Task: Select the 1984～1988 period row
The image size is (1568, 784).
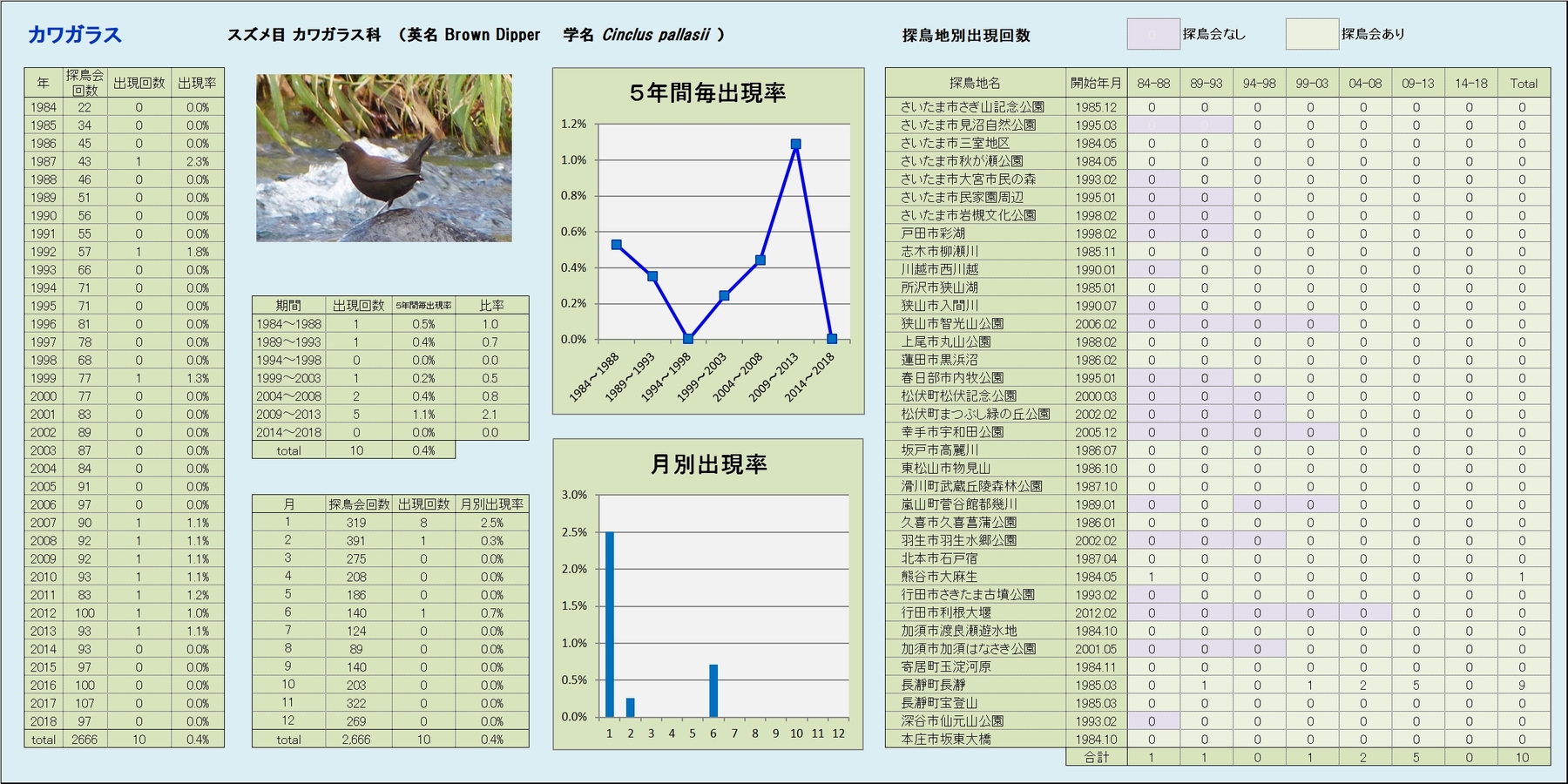Action: [x=390, y=324]
